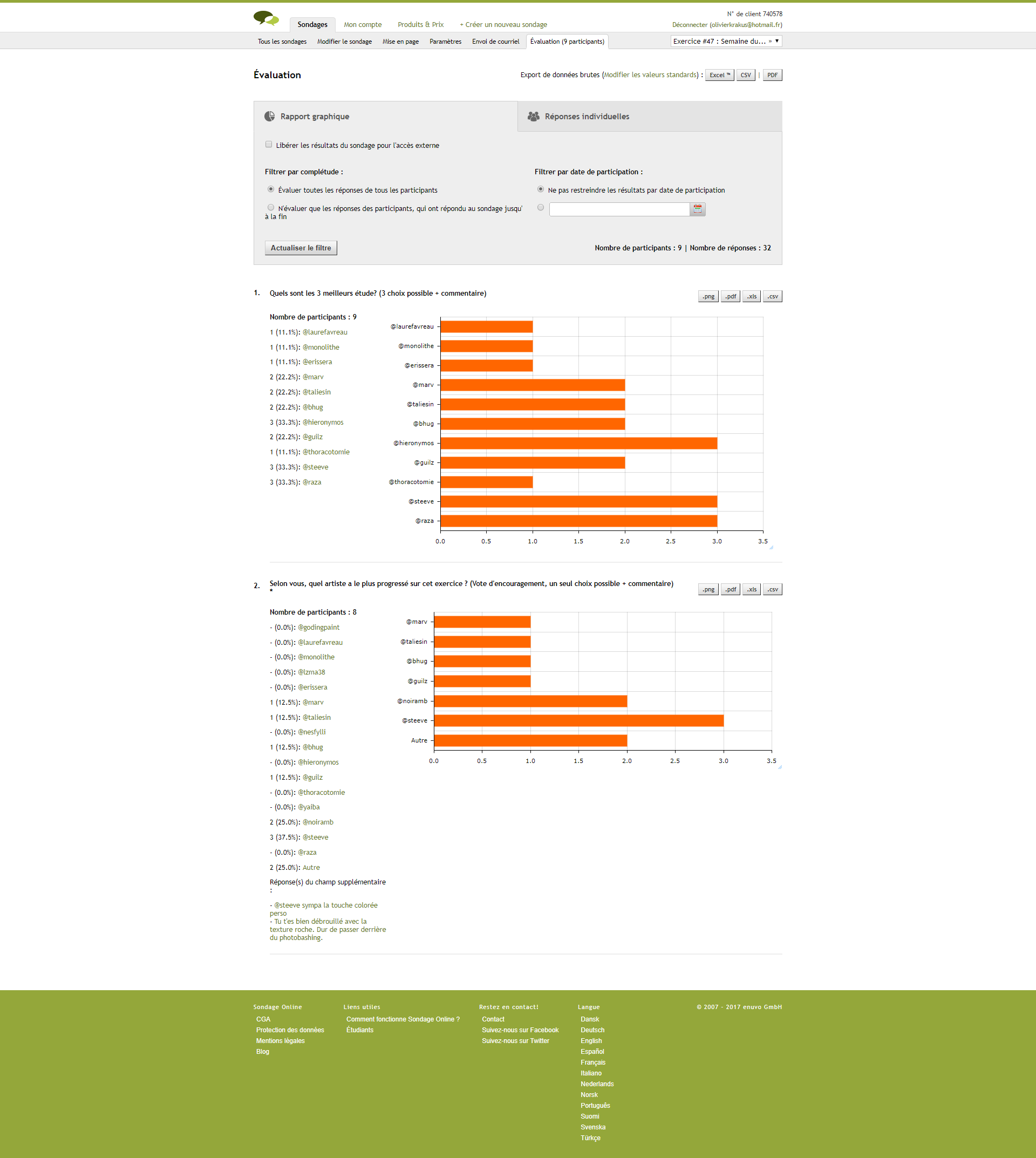Open the calendar date picker icon

click(697, 209)
